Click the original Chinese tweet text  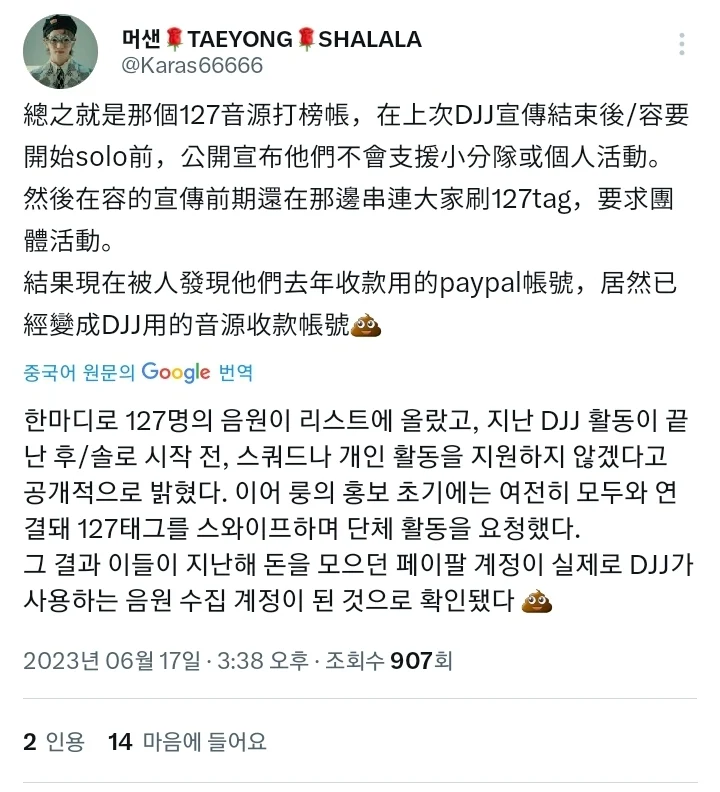(x=356, y=220)
